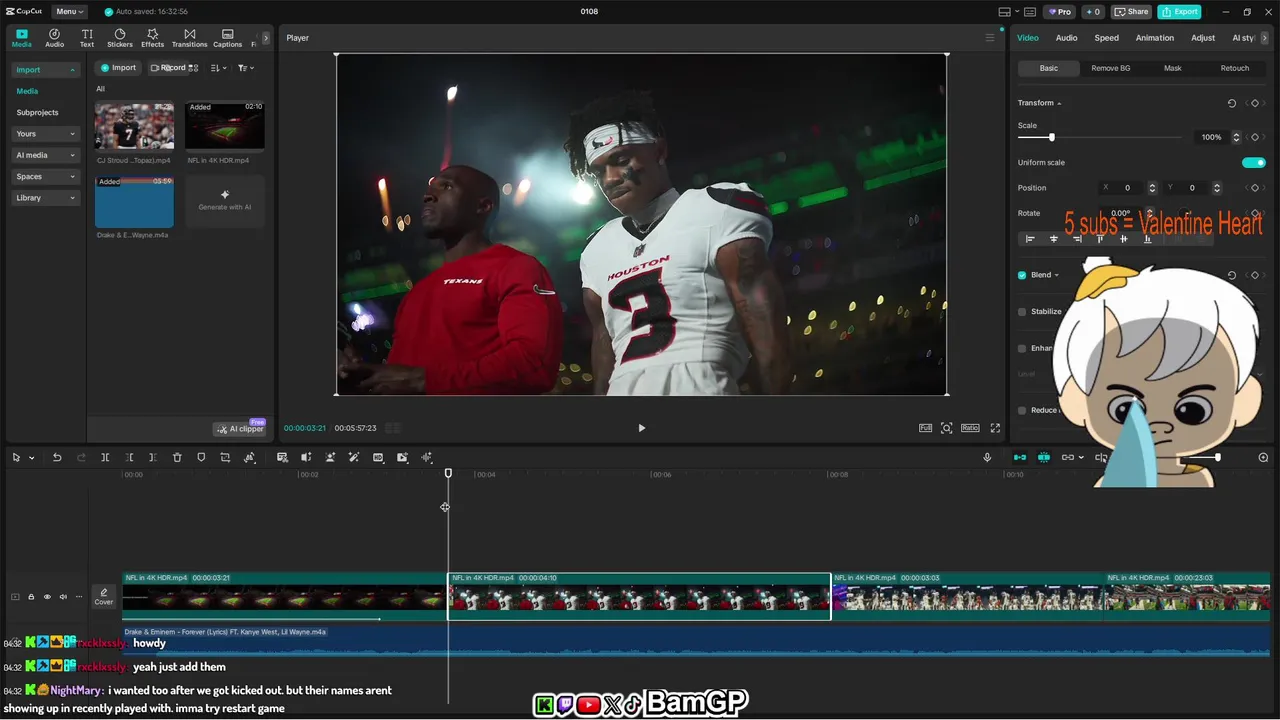Toggle the video track lock icon
The height and width of the screenshot is (720, 1280).
[31, 597]
